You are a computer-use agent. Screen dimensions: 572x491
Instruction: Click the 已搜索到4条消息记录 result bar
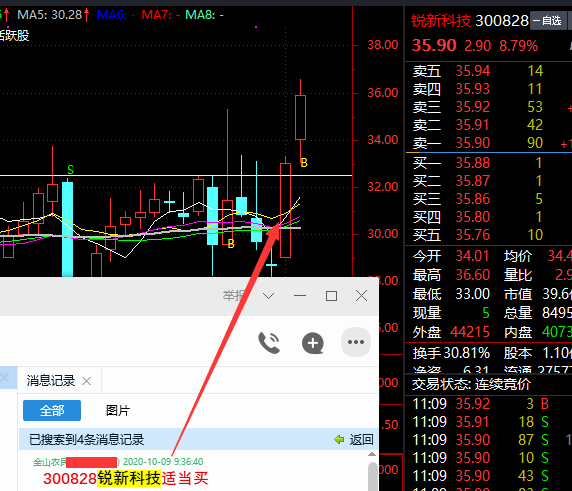coord(199,439)
